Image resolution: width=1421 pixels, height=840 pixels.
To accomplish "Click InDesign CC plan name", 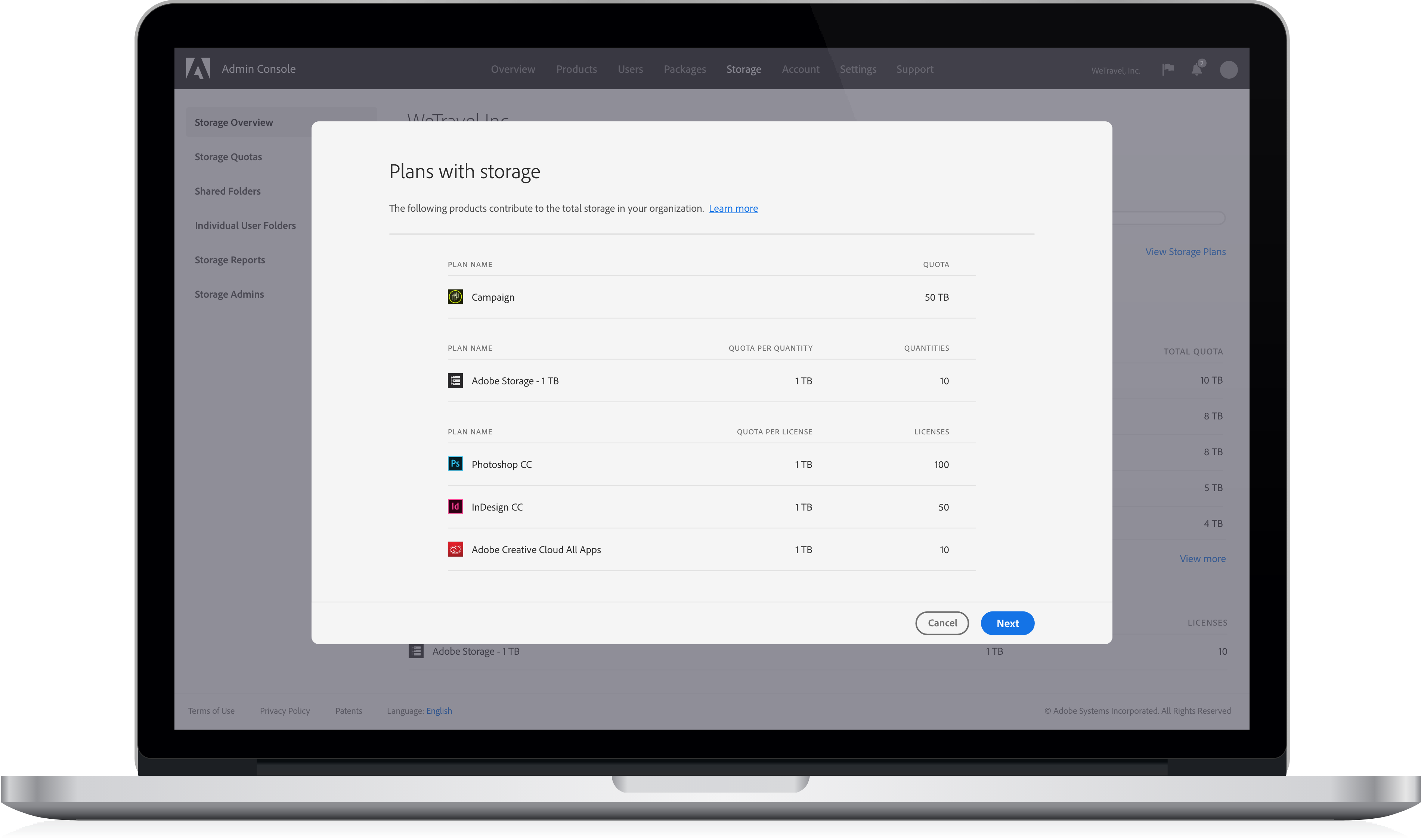I will pos(497,507).
